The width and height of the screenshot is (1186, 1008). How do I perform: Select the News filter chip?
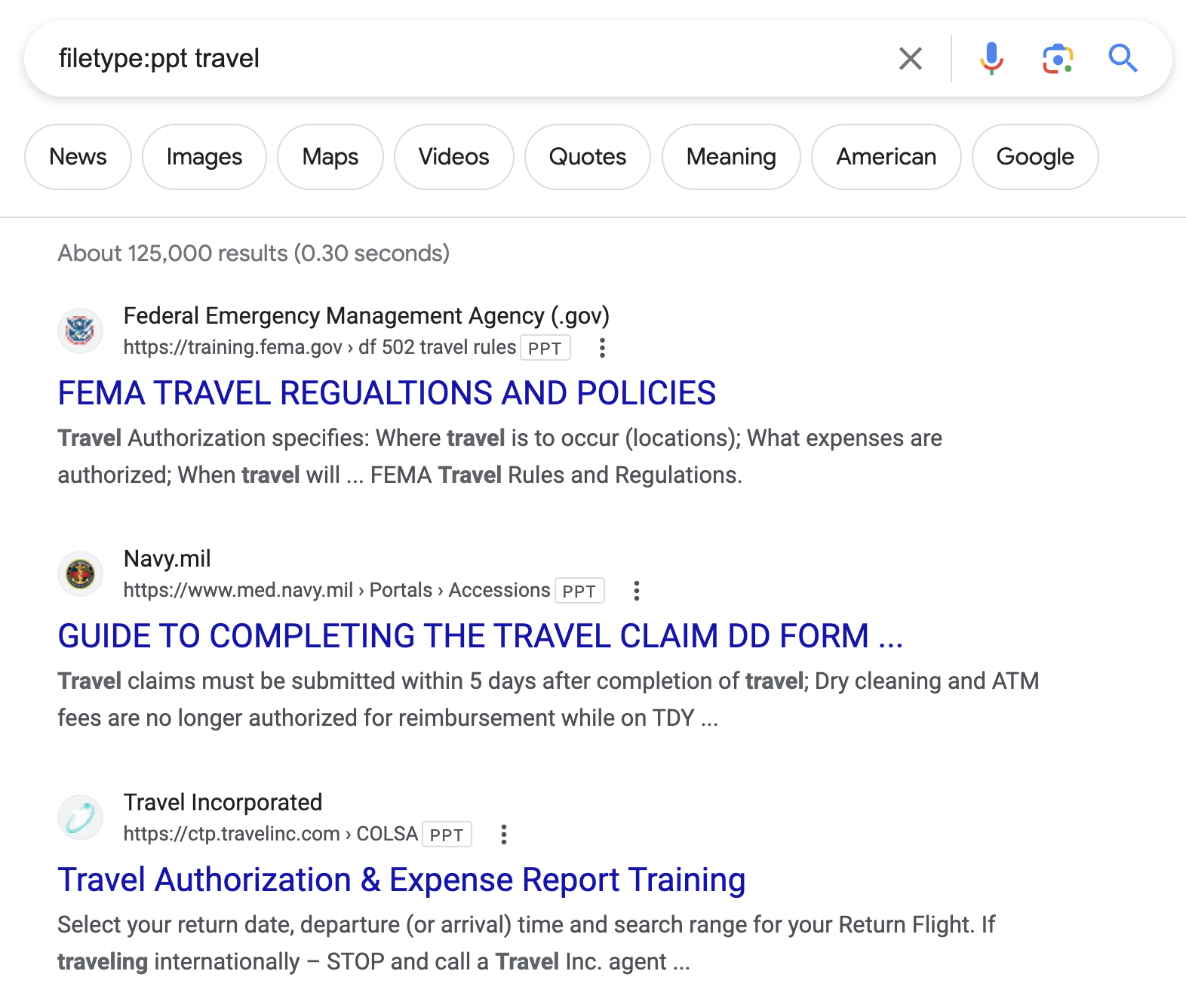78,157
